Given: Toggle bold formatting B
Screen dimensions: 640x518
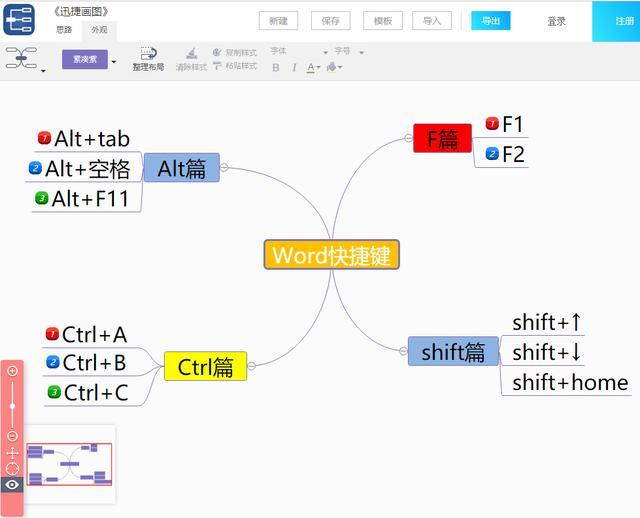Looking at the screenshot, I should (276, 67).
